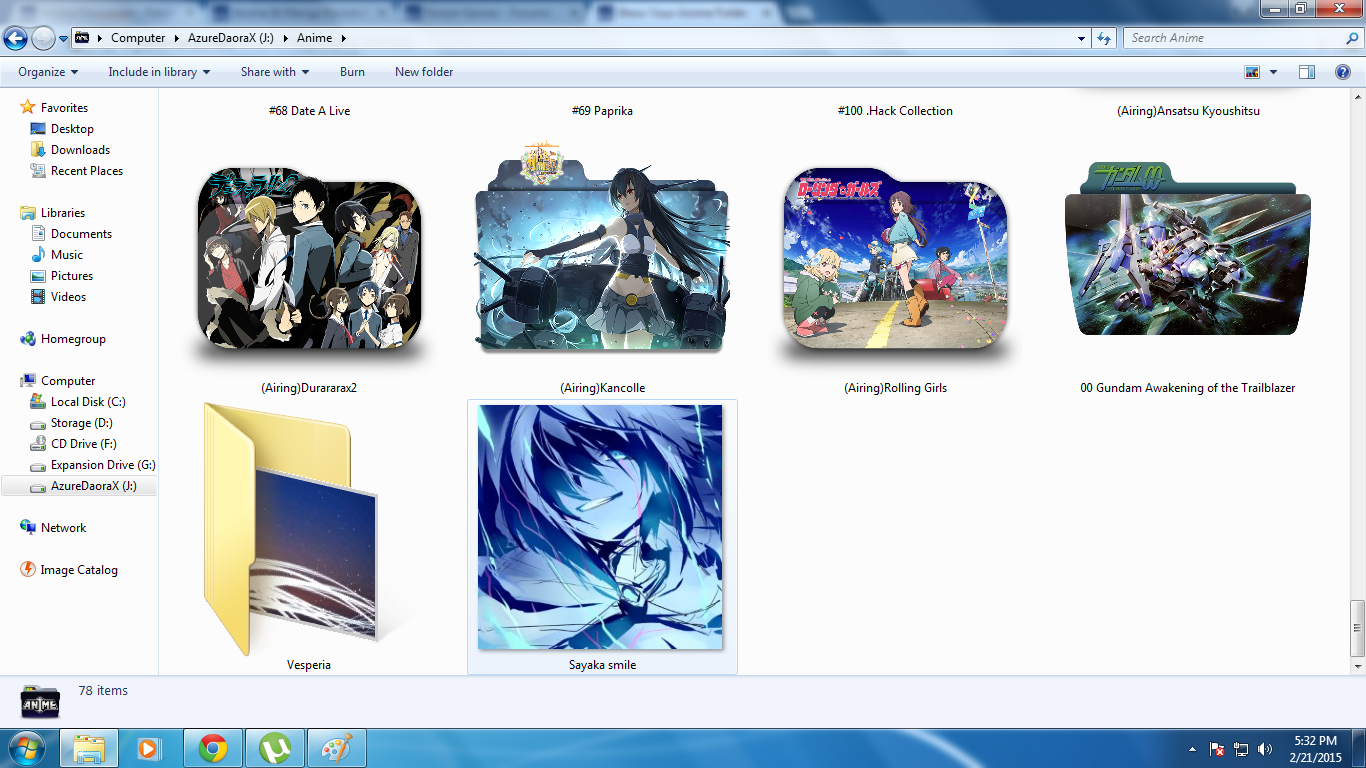
Task: Select the Sayaka smile image thumbnail
Action: tap(600, 527)
